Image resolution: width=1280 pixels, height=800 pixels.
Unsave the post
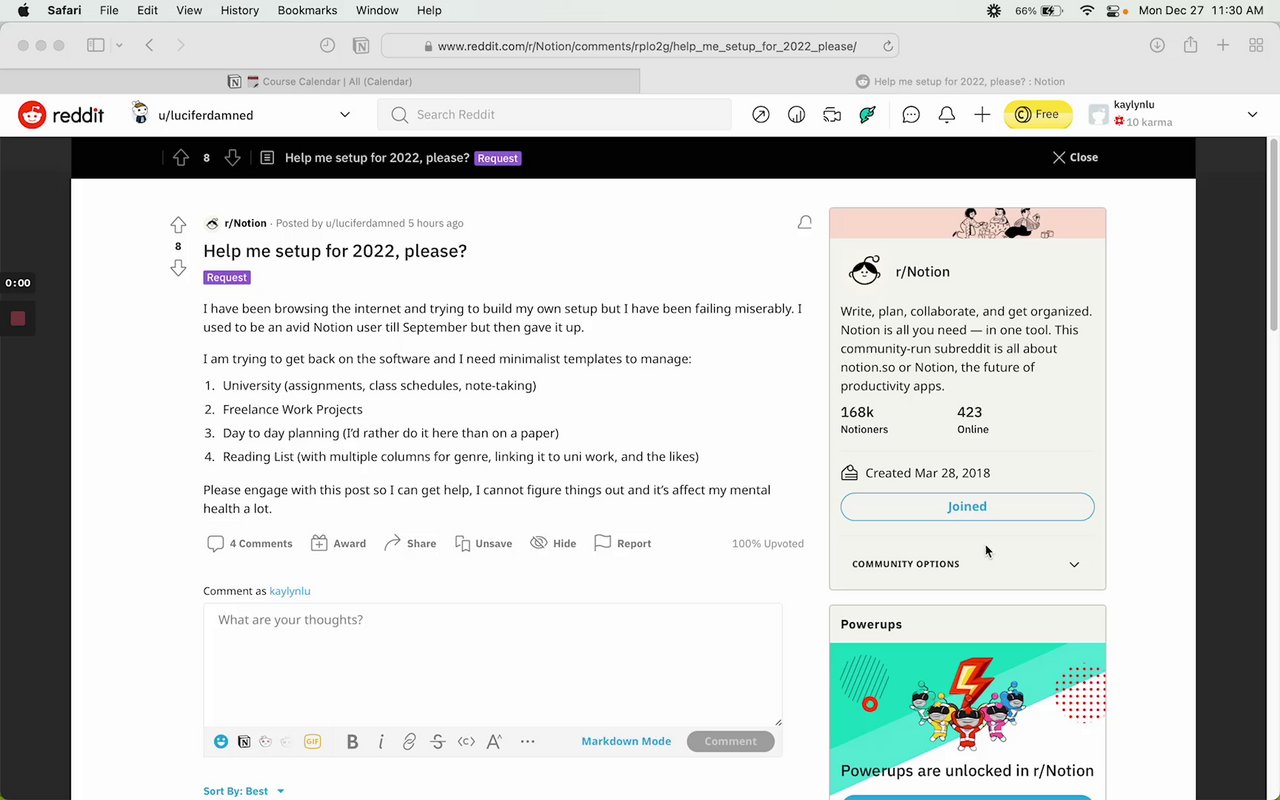(x=483, y=543)
